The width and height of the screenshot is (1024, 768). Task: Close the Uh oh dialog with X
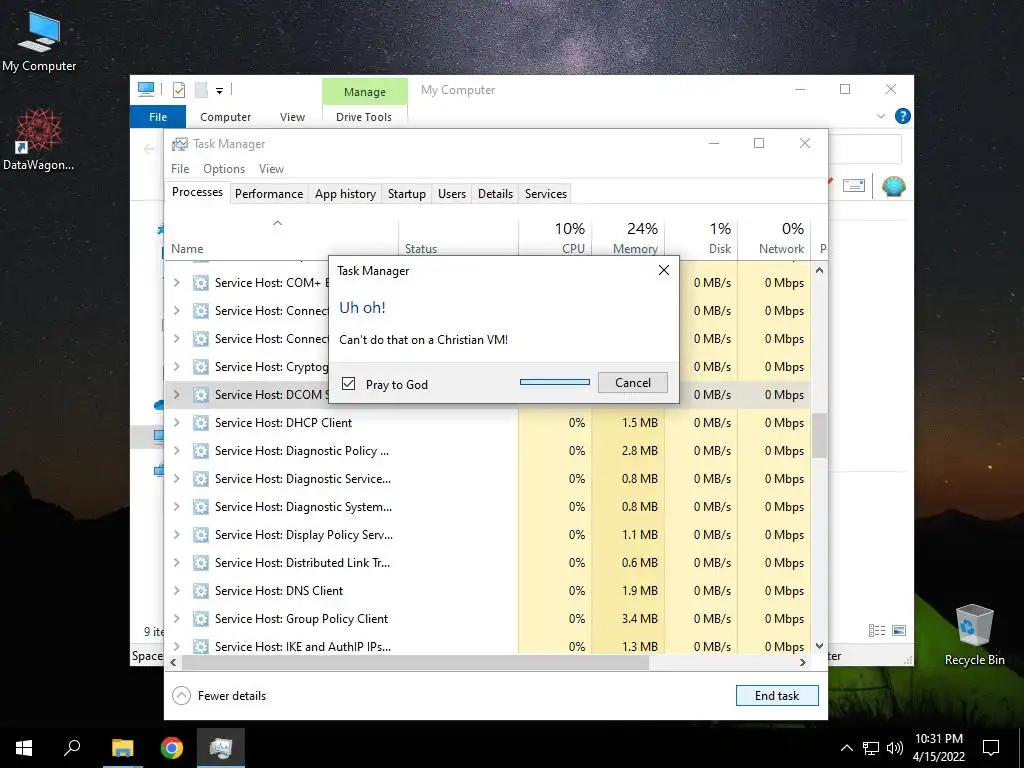coord(664,270)
